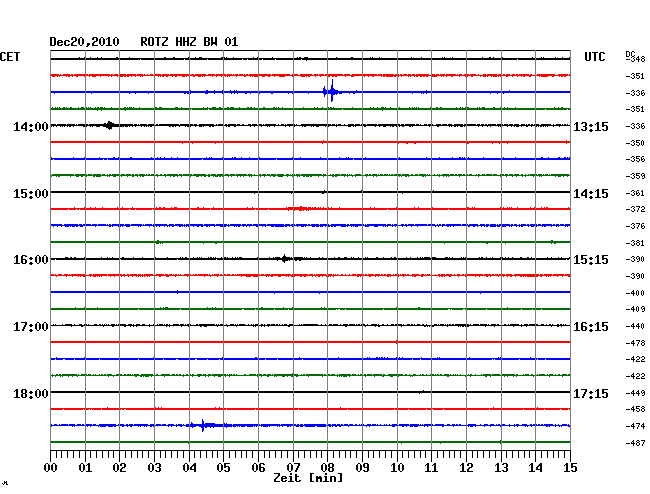Click the DC offset value -487
Screen dimensions: 650x494
(x=635, y=443)
